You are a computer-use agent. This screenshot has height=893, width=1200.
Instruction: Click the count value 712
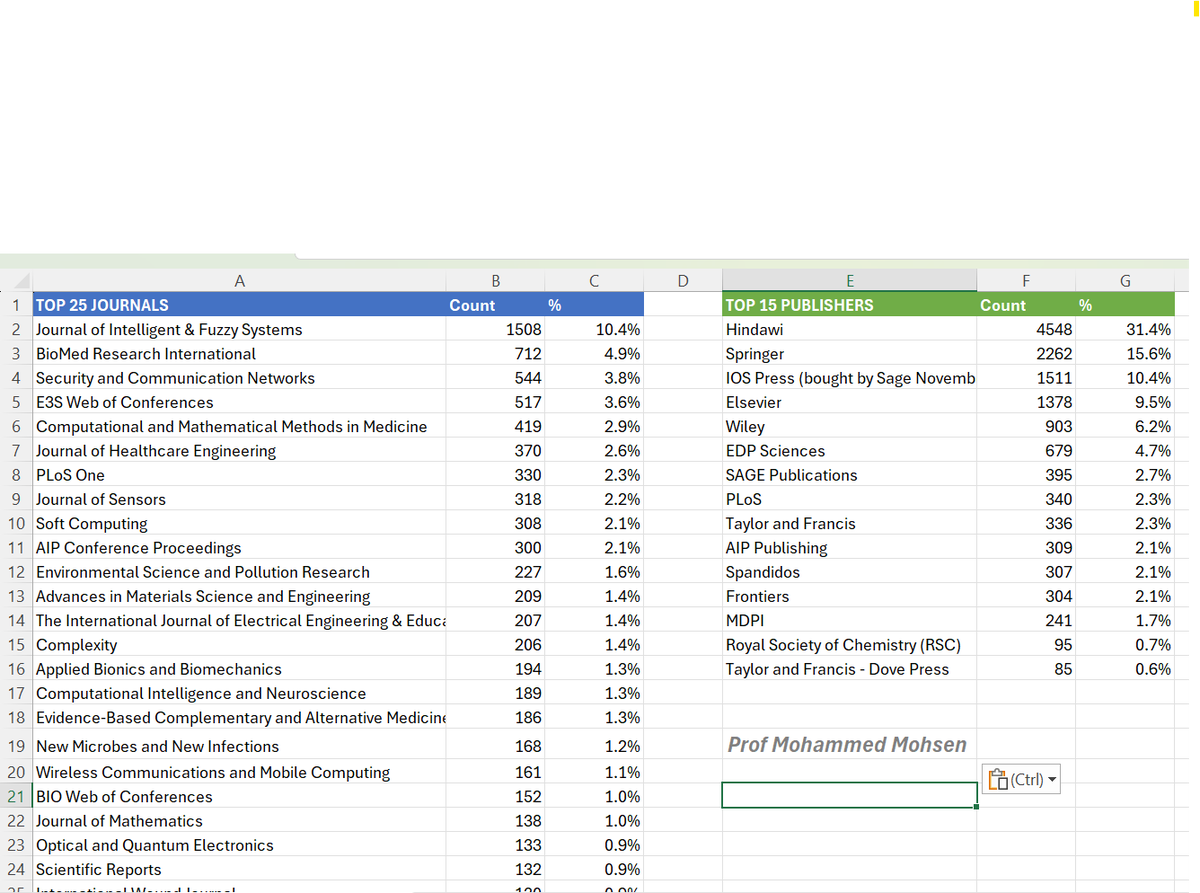click(496, 353)
